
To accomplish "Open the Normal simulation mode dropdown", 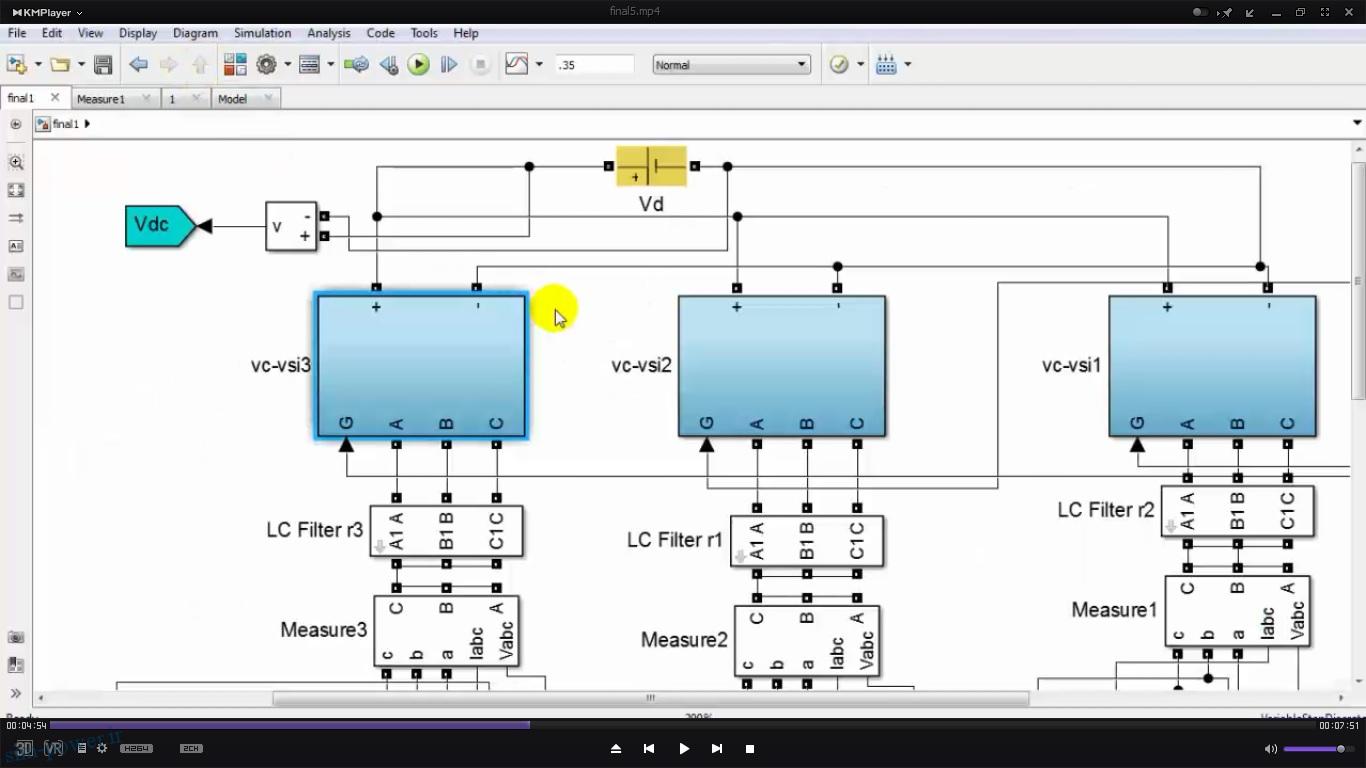I will click(731, 64).
